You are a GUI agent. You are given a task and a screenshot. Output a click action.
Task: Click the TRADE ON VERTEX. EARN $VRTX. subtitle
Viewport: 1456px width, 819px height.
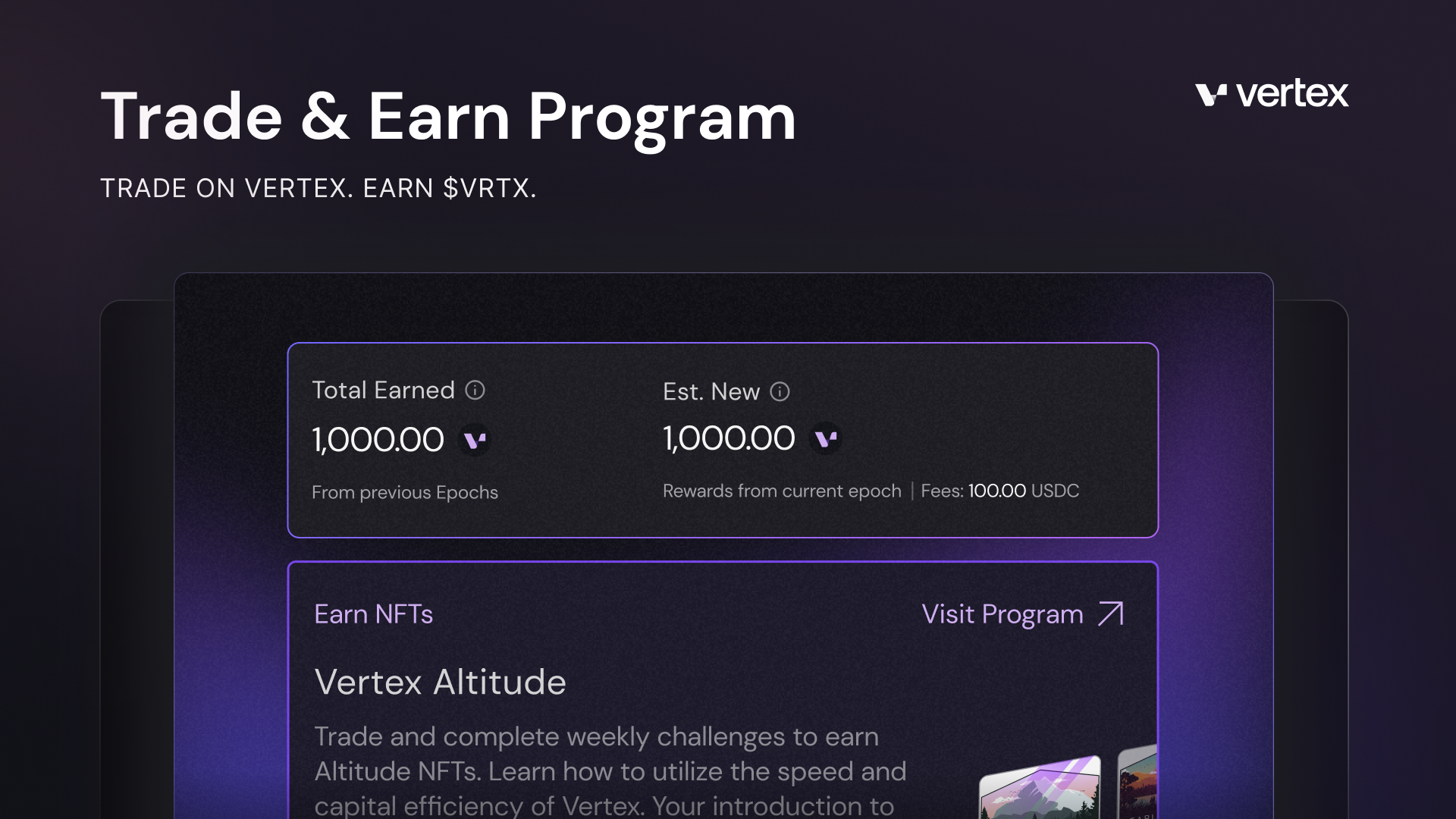tap(318, 188)
